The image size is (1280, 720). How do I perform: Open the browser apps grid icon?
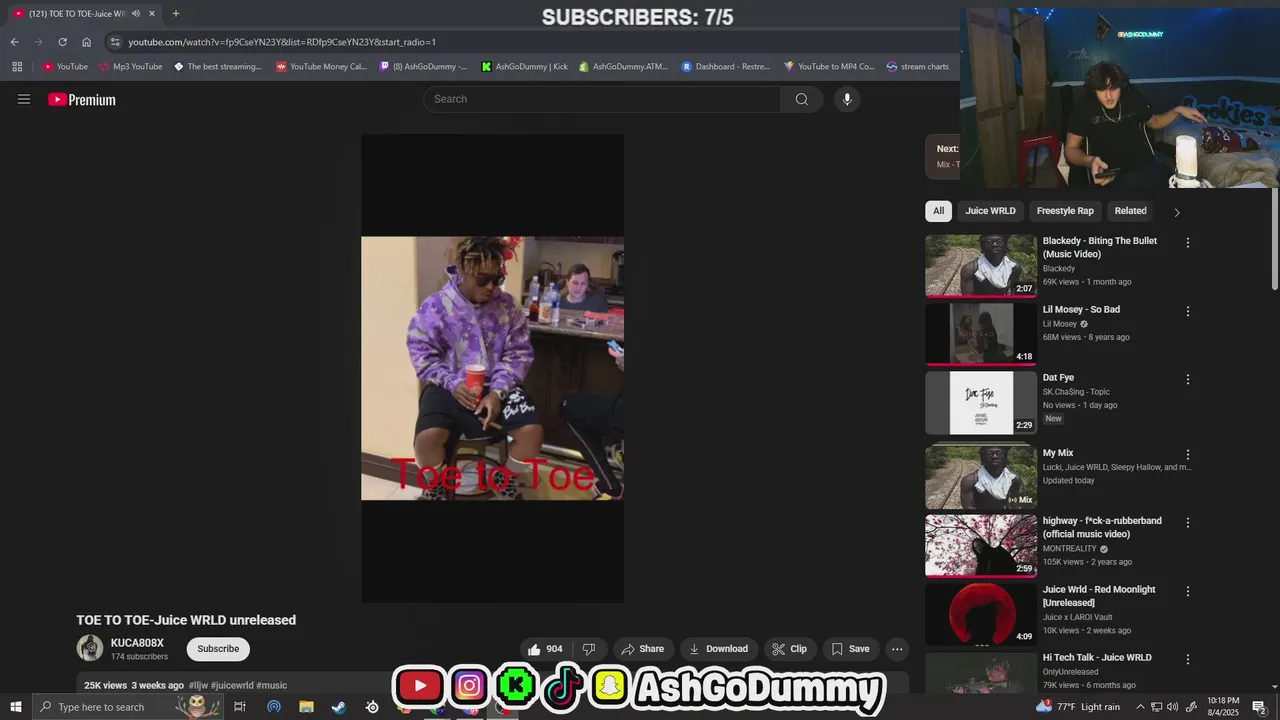click(17, 67)
